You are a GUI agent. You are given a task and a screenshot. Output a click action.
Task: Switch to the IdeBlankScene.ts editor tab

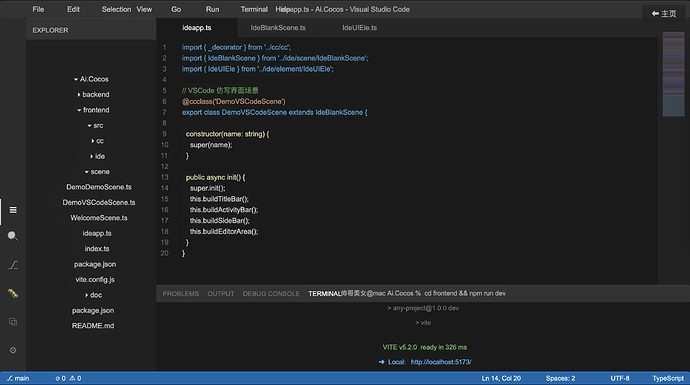(x=278, y=28)
